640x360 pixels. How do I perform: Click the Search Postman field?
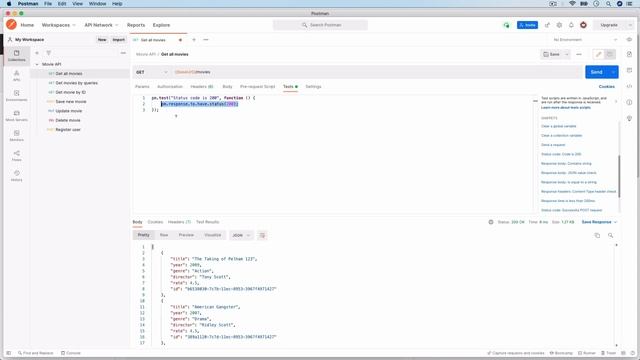click(320, 25)
